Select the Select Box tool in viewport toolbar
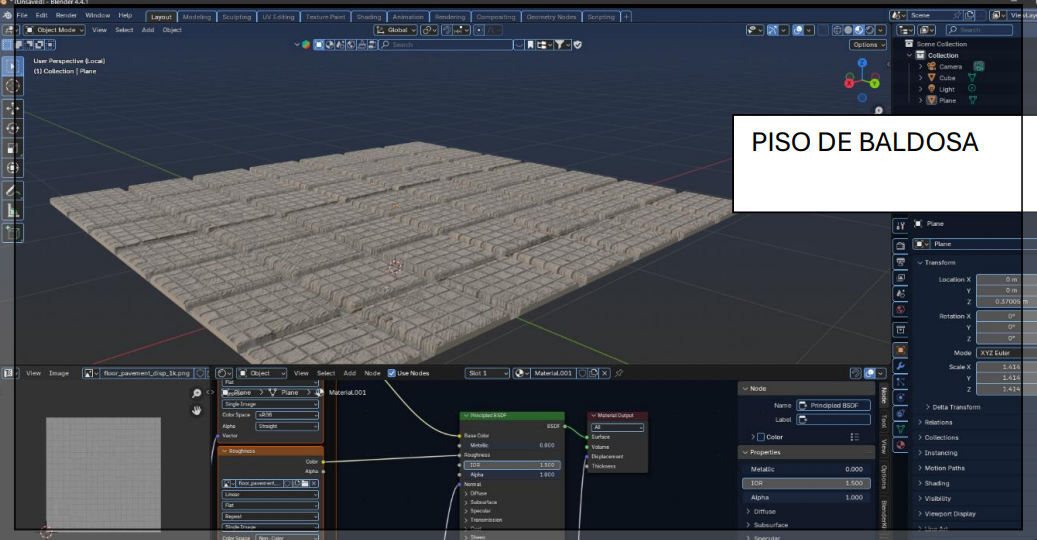 (13, 67)
